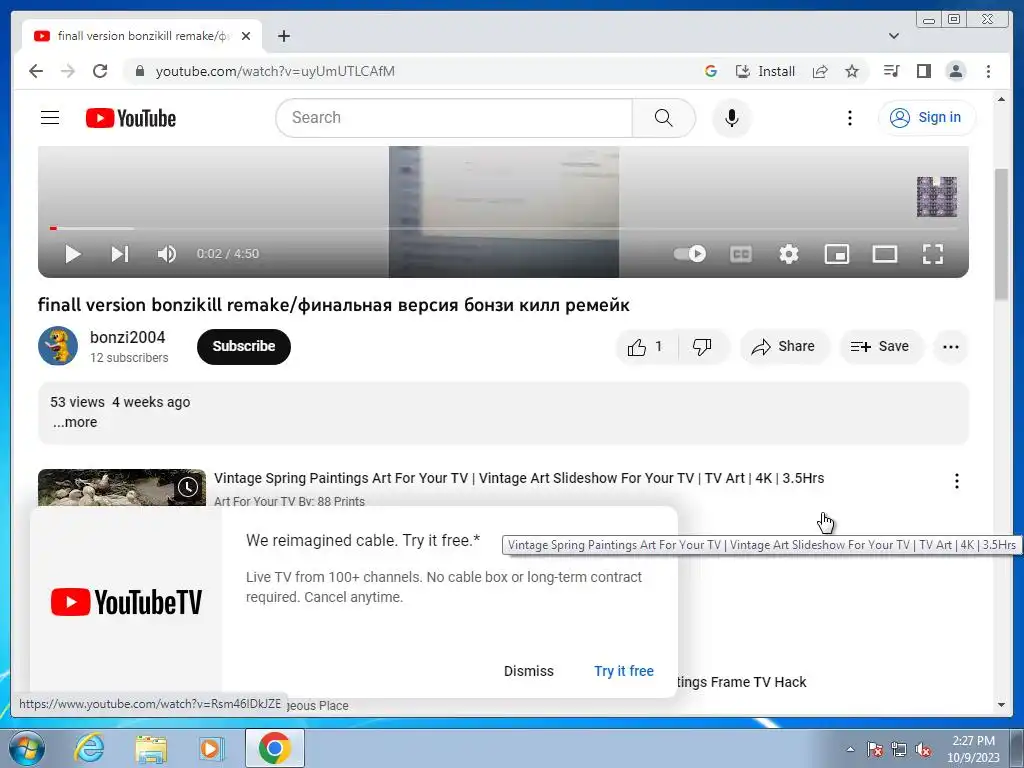This screenshot has width=1024, height=768.
Task: Like the video with thumbs up
Action: [x=646, y=346]
